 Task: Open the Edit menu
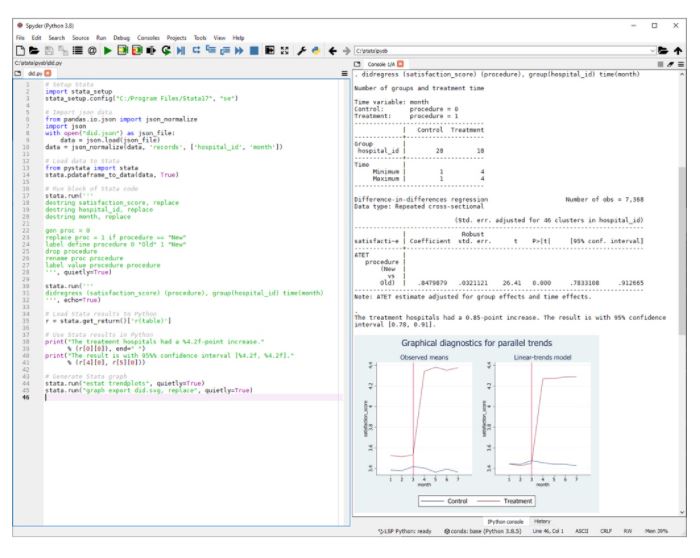pyautogui.click(x=37, y=38)
